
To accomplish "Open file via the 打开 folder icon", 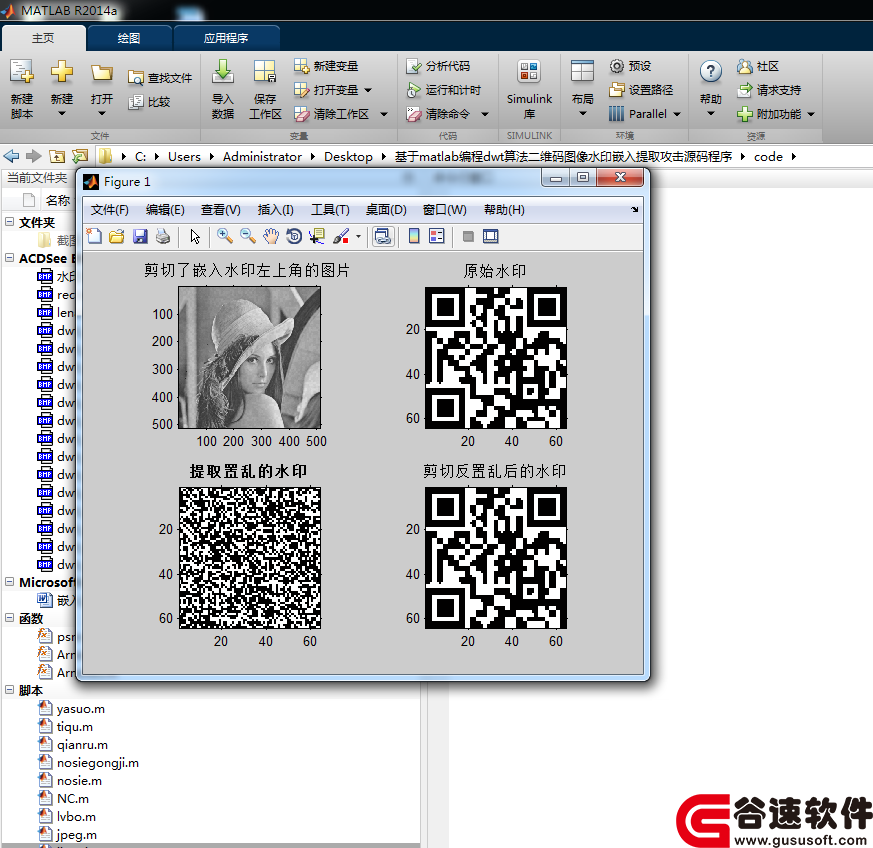I will tap(101, 73).
